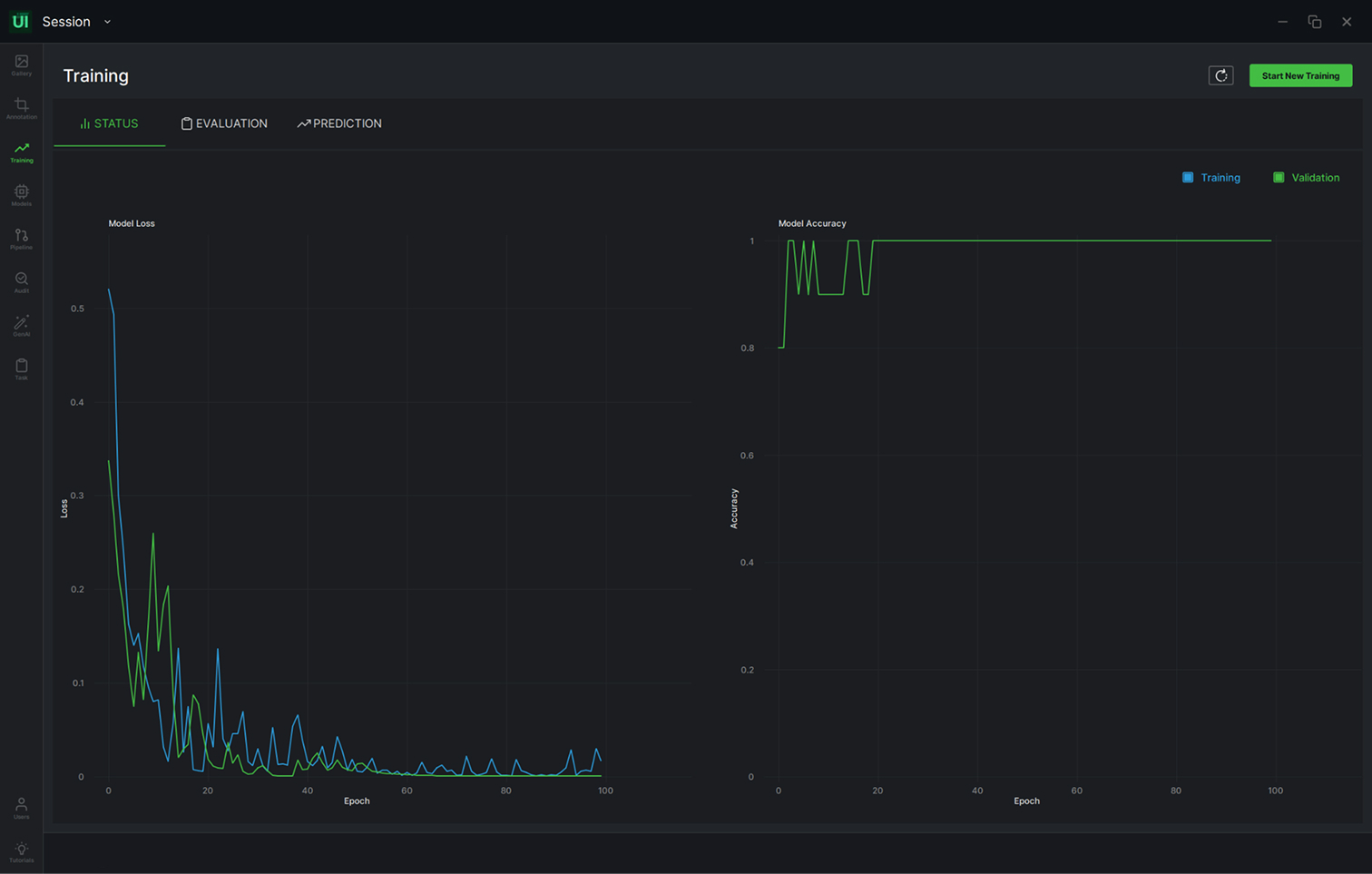
Task: Click Start New Training button
Action: [x=1300, y=75]
